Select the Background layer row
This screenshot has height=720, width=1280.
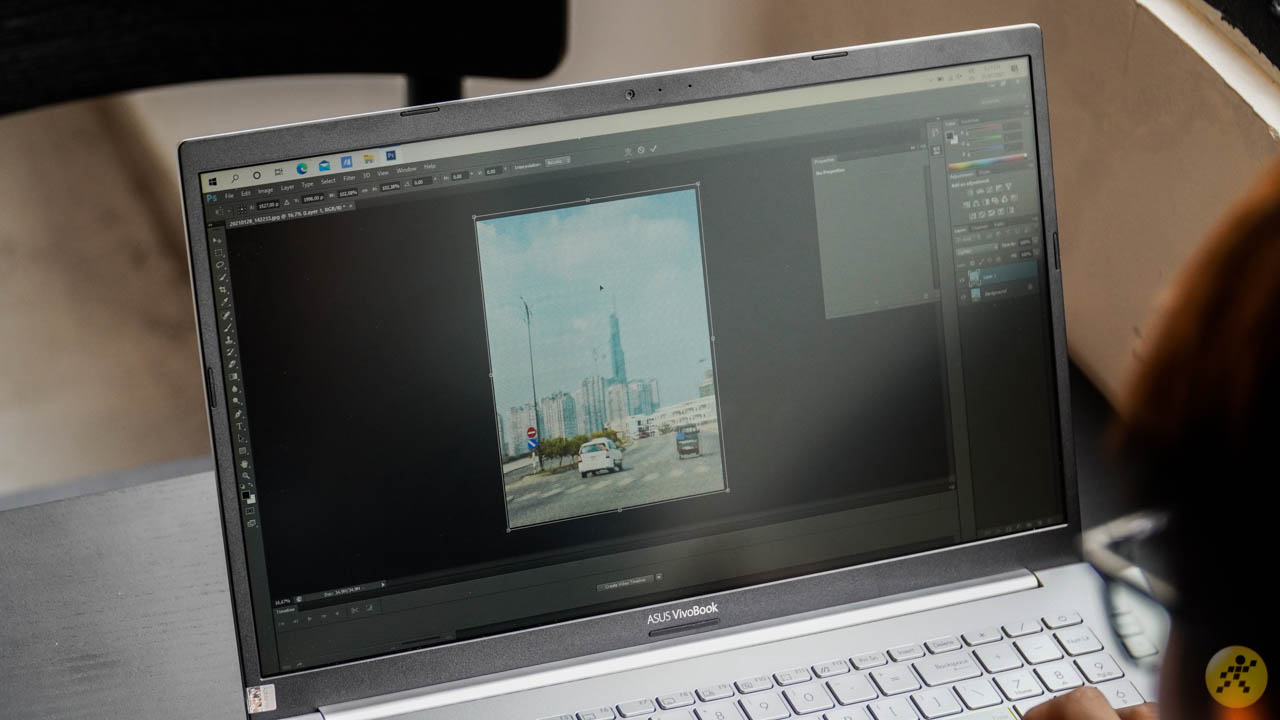pos(998,293)
